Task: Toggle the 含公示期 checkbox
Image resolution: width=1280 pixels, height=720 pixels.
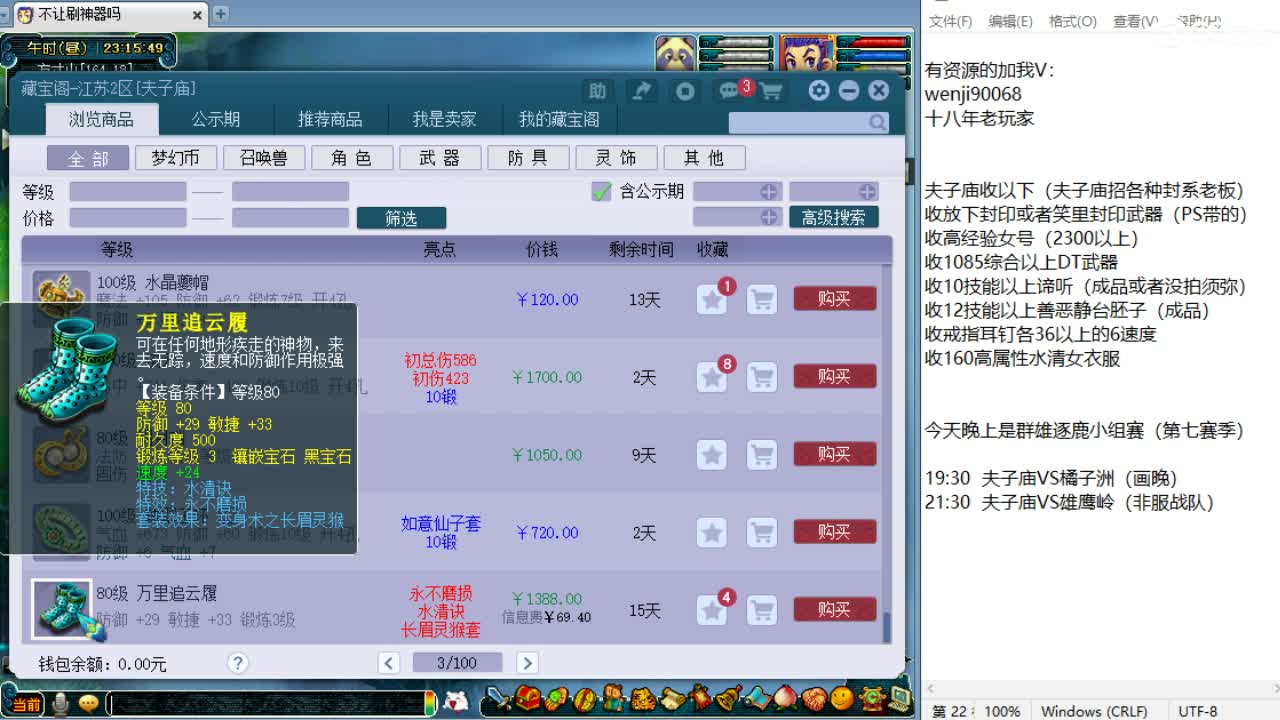Action: pyautogui.click(x=601, y=191)
